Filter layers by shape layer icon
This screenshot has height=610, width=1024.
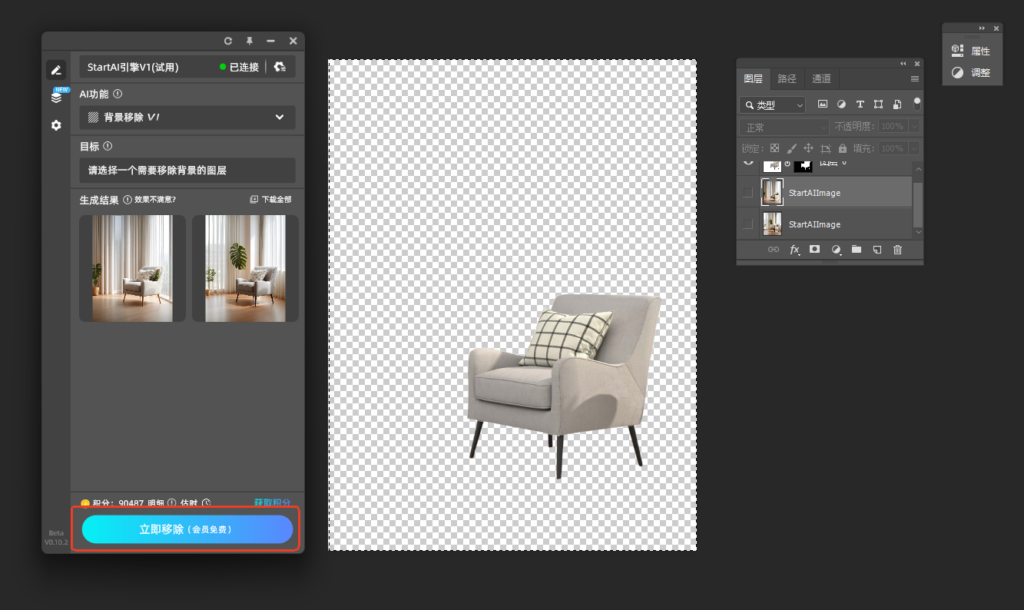click(x=878, y=104)
